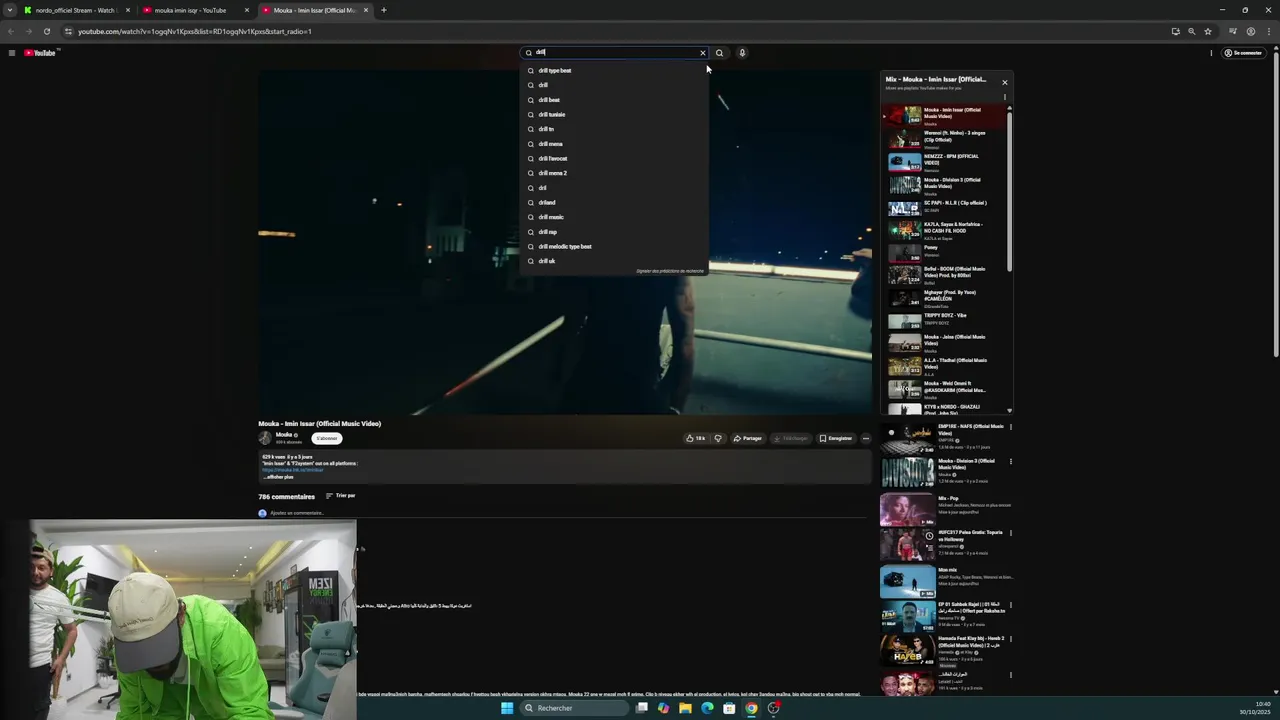Image resolution: width=1280 pixels, height=720 pixels.
Task: Expand description with ...afficher plus
Action: pyautogui.click(x=279, y=477)
